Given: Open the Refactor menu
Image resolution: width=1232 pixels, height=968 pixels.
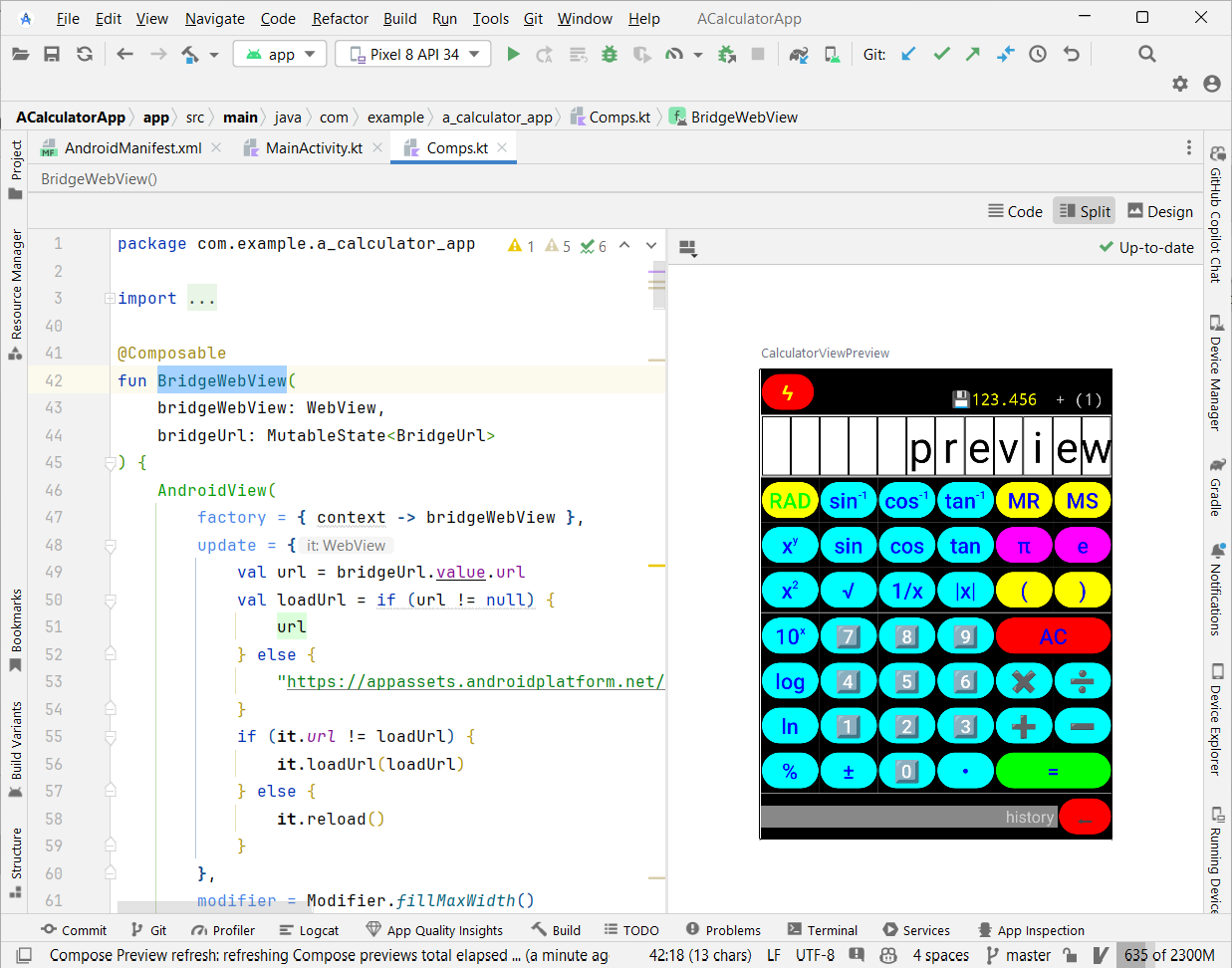Looking at the screenshot, I should (x=340, y=18).
